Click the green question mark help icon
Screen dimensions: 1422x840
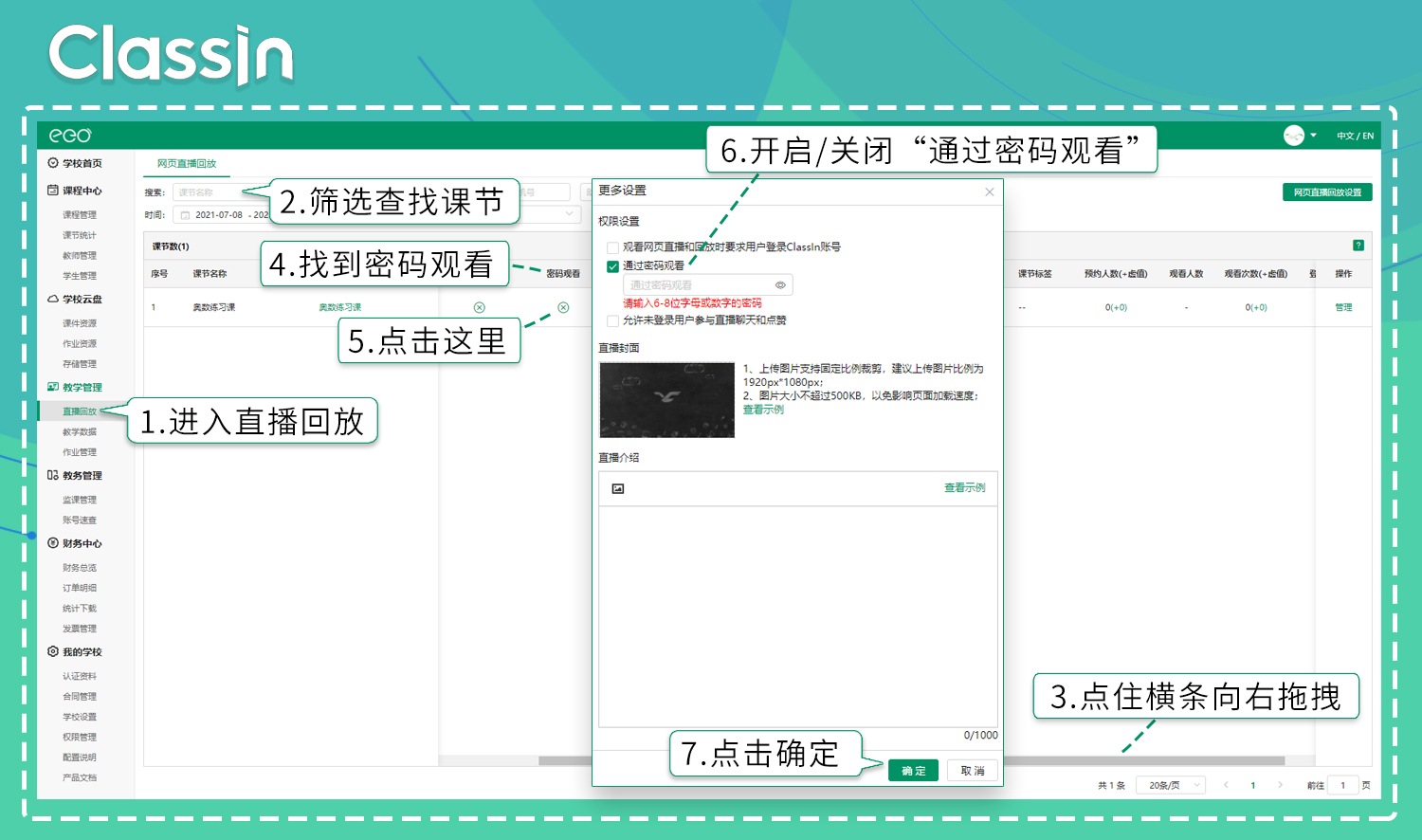coord(1358,246)
